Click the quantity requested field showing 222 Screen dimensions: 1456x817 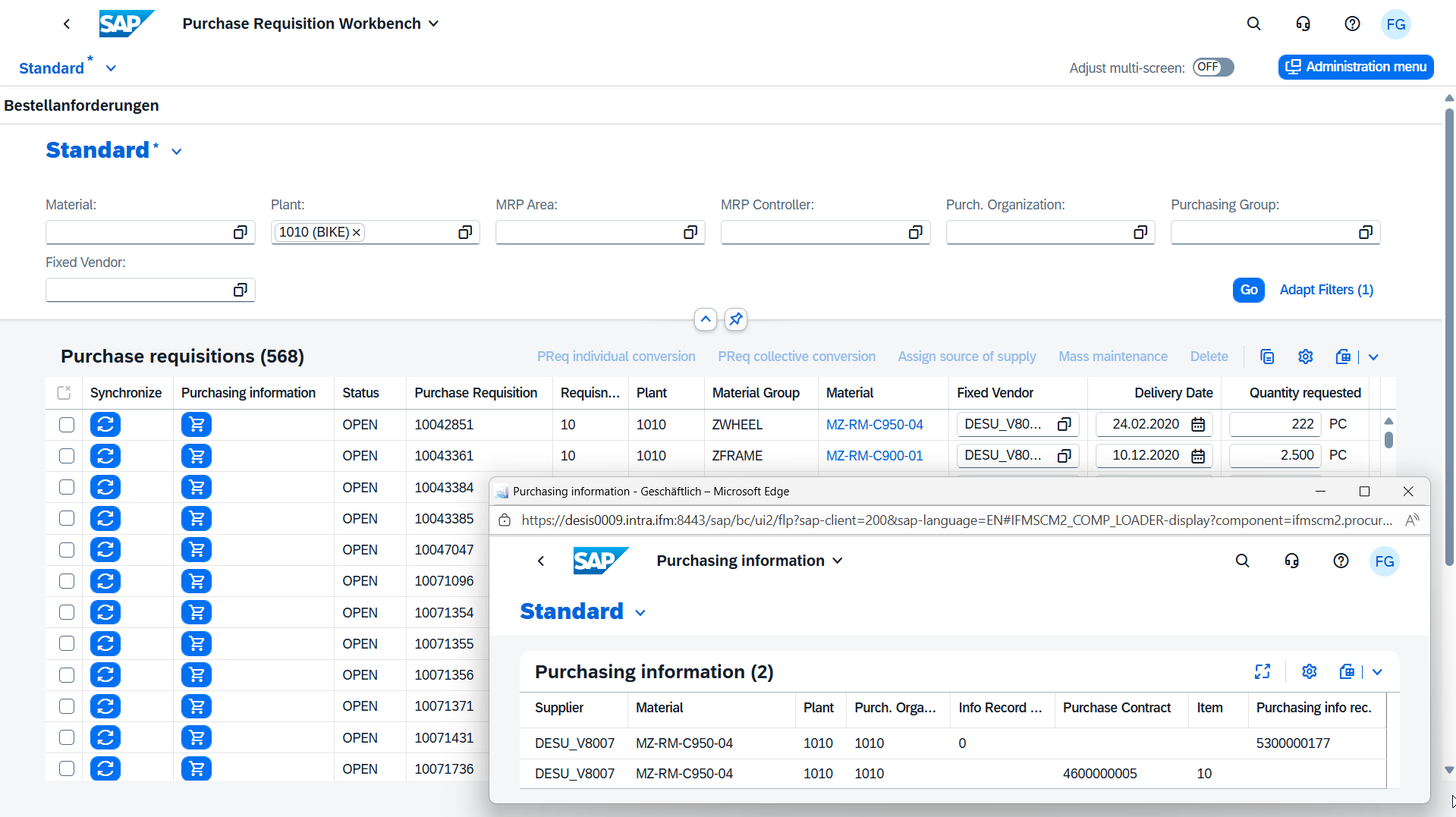coord(1275,424)
